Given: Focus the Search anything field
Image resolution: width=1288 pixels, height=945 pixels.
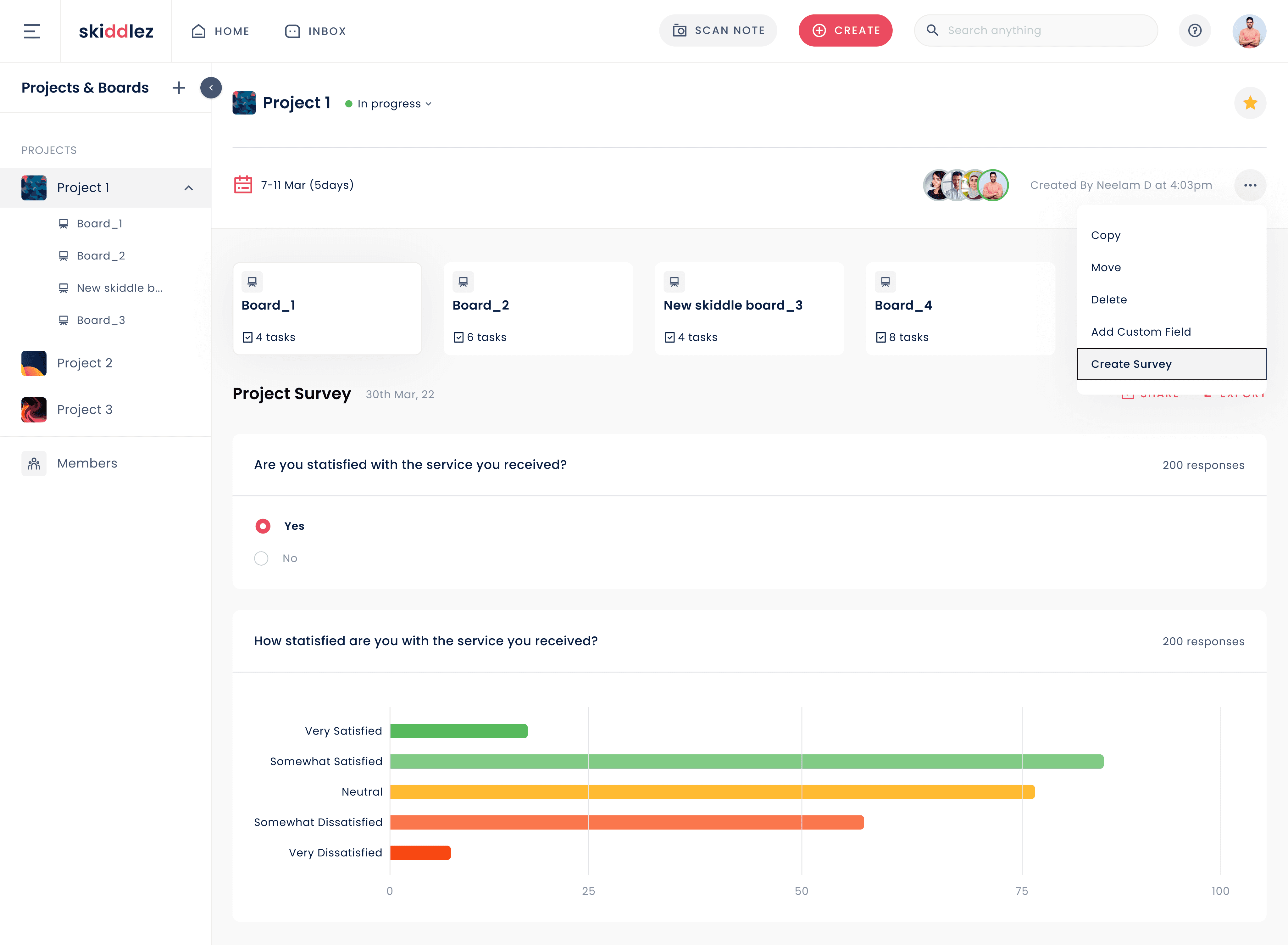Looking at the screenshot, I should [1036, 30].
